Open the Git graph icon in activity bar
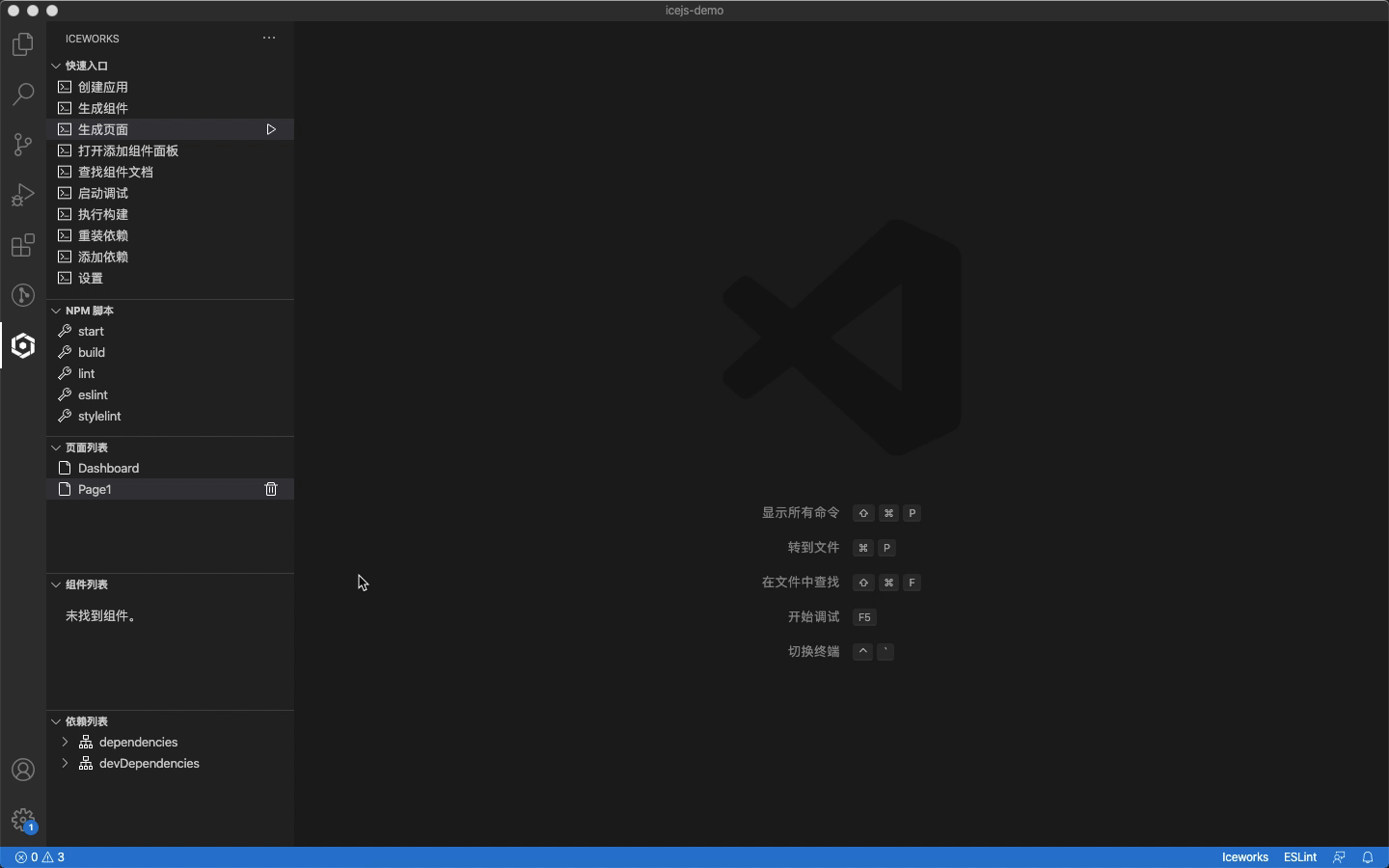Image resolution: width=1389 pixels, height=868 pixels. [23, 295]
